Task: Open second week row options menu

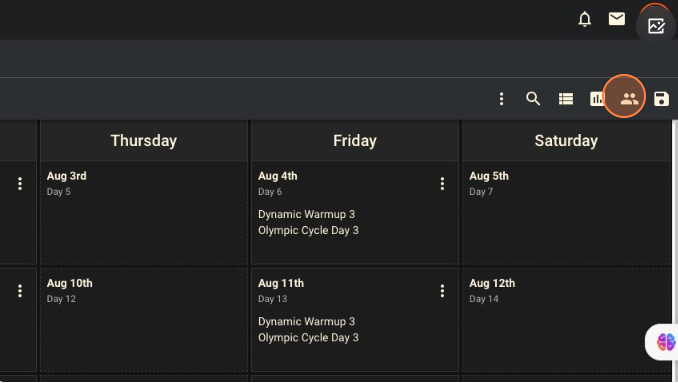Action: 19,291
